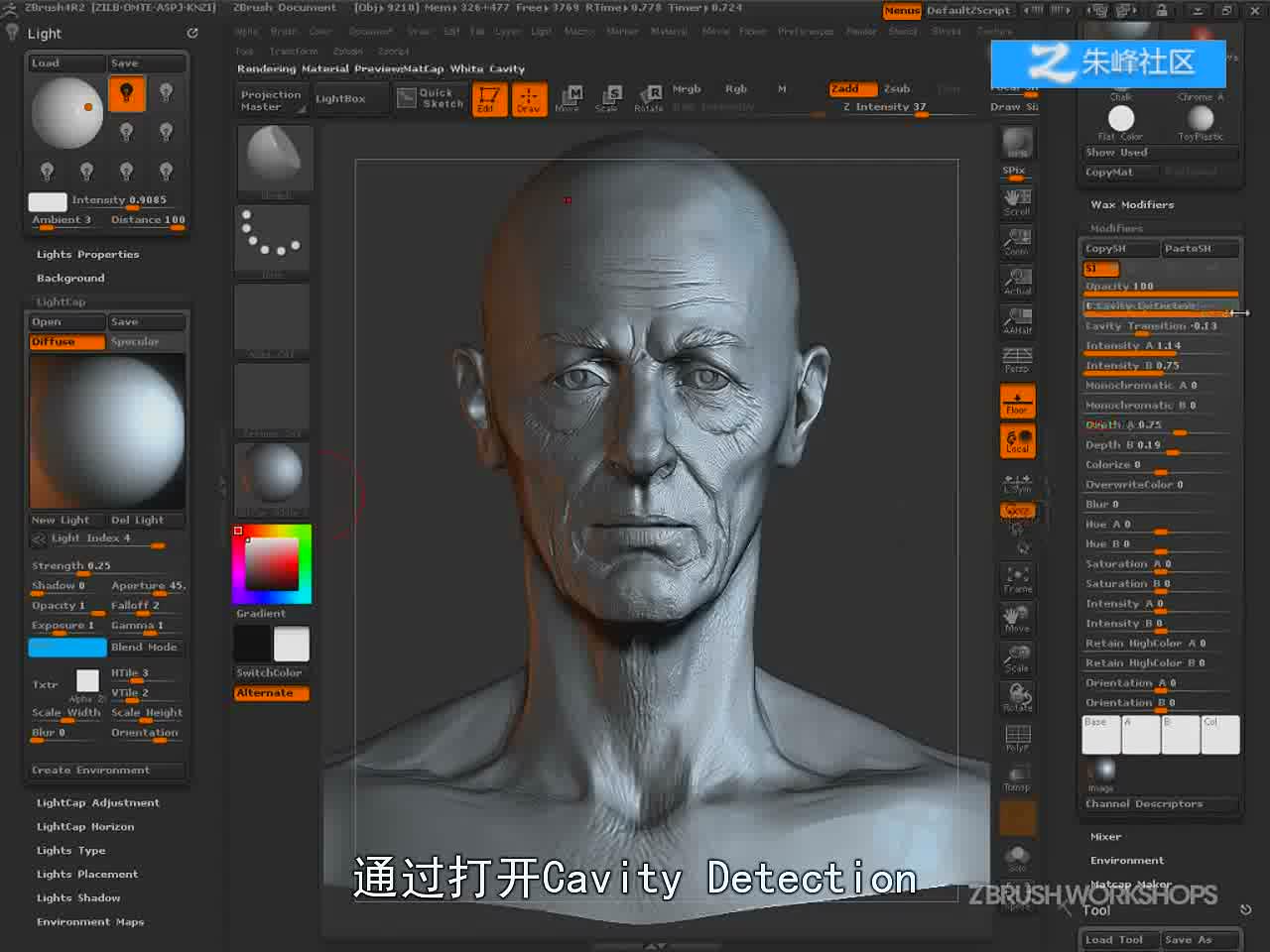
Task: Toggle PolyF wireframe display
Action: (x=1017, y=738)
